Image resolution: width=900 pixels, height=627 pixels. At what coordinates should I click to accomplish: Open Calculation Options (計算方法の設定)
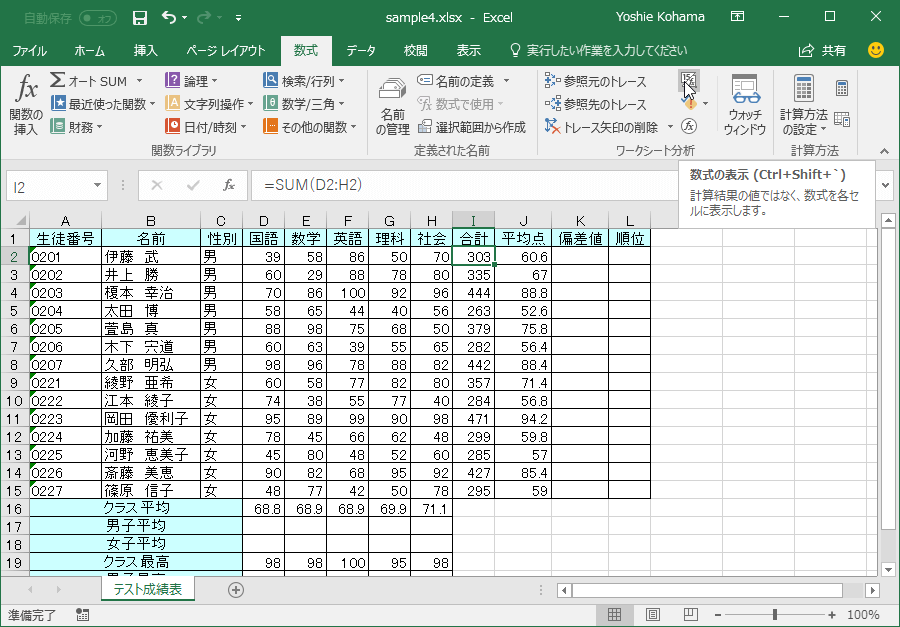[x=804, y=106]
